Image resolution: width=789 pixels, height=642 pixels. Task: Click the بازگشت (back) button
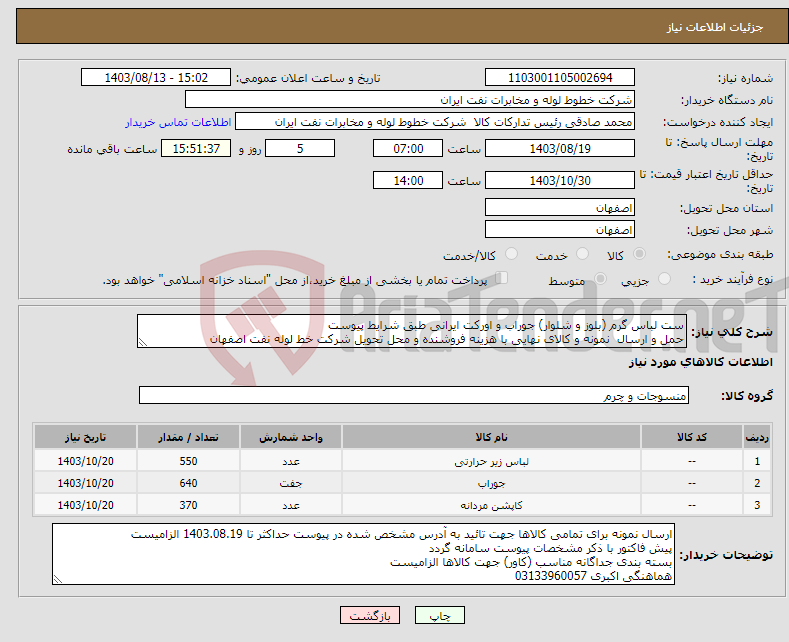[x=370, y=615]
